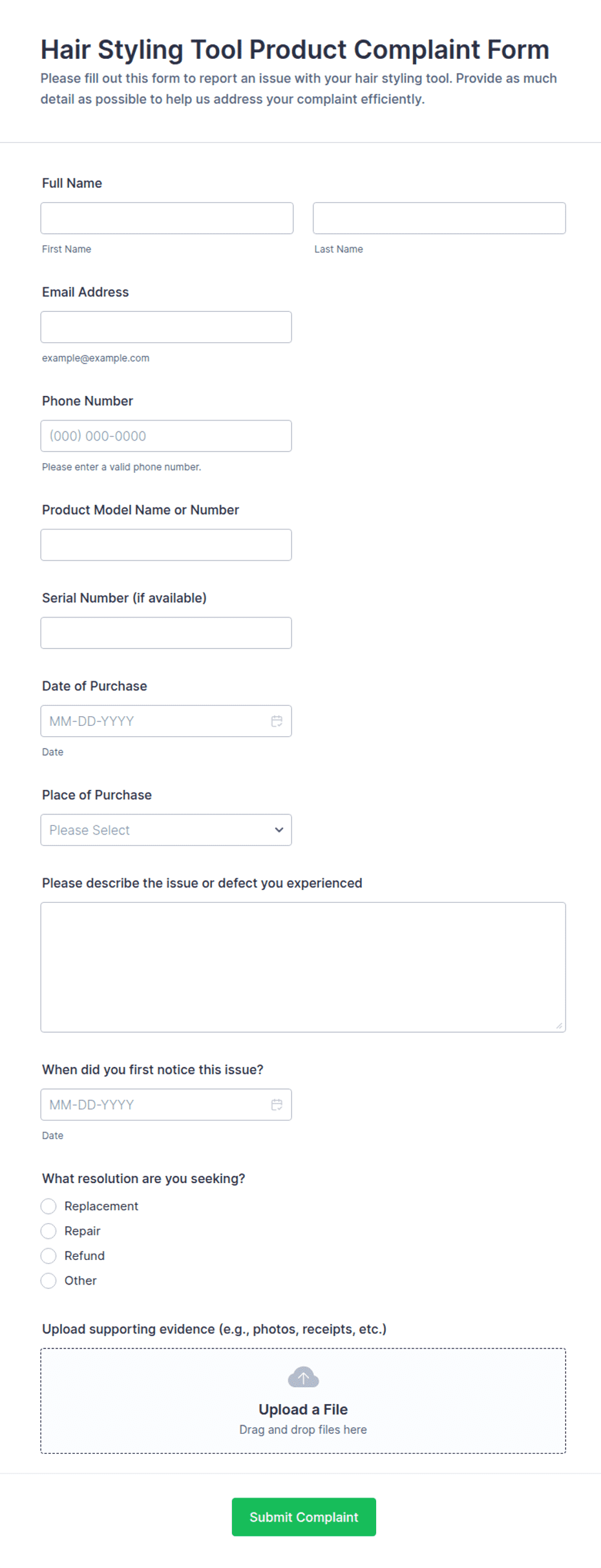Choose the Other resolution option
This screenshot has height=1568, width=601.
48,1281
